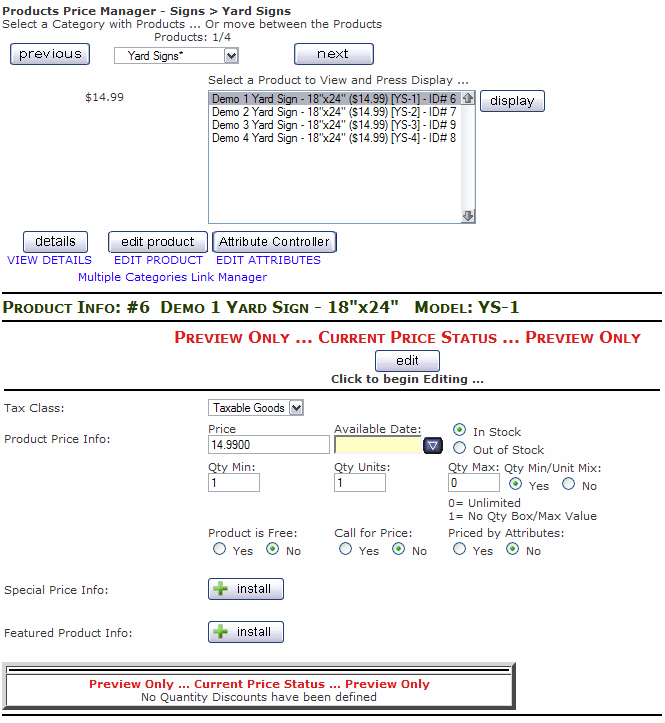This screenshot has height=723, width=665.
Task: Click the Qty Min input field
Action: (x=234, y=483)
